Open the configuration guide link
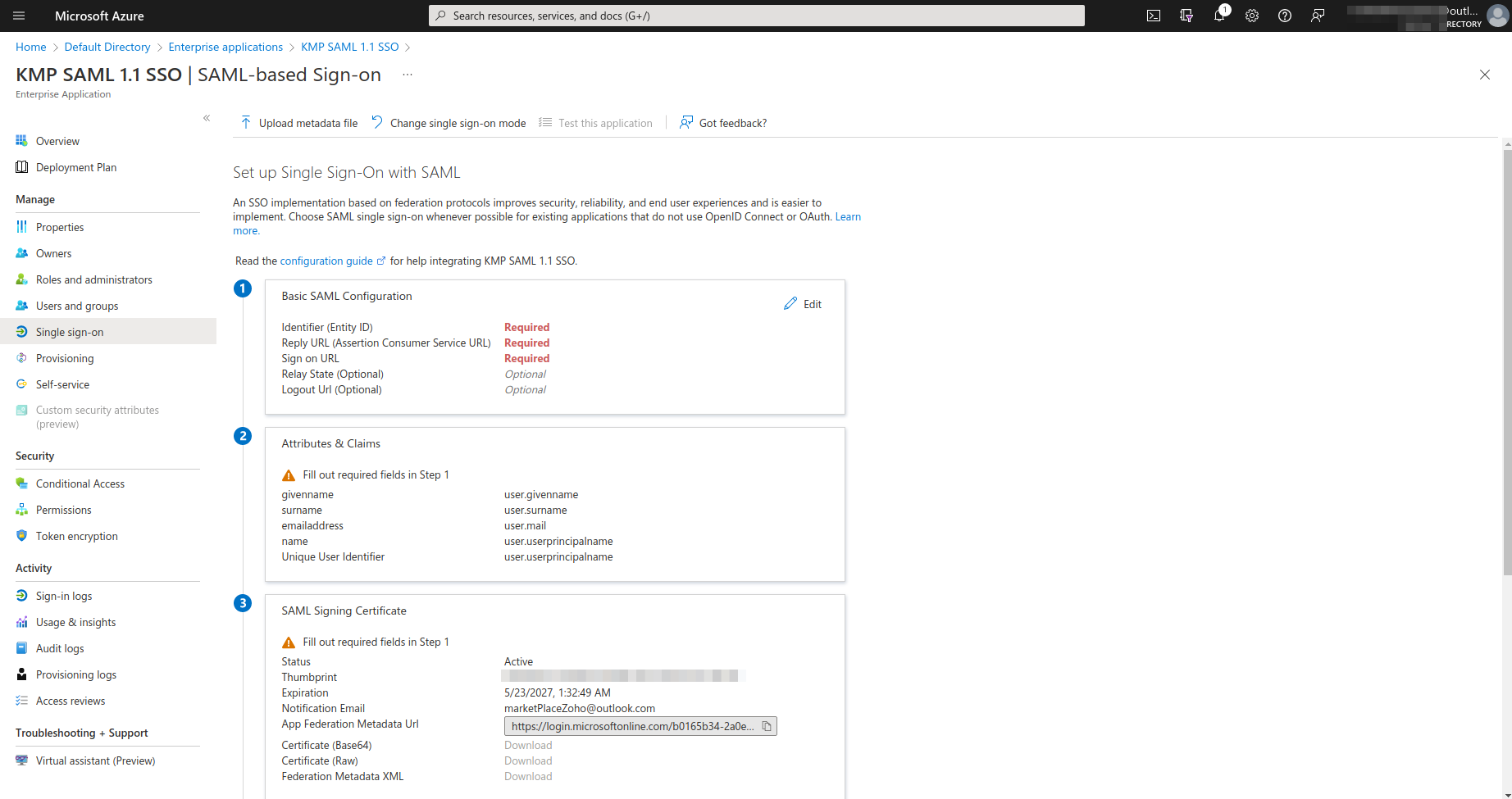Screen dimensions: 1512x799 326,261
